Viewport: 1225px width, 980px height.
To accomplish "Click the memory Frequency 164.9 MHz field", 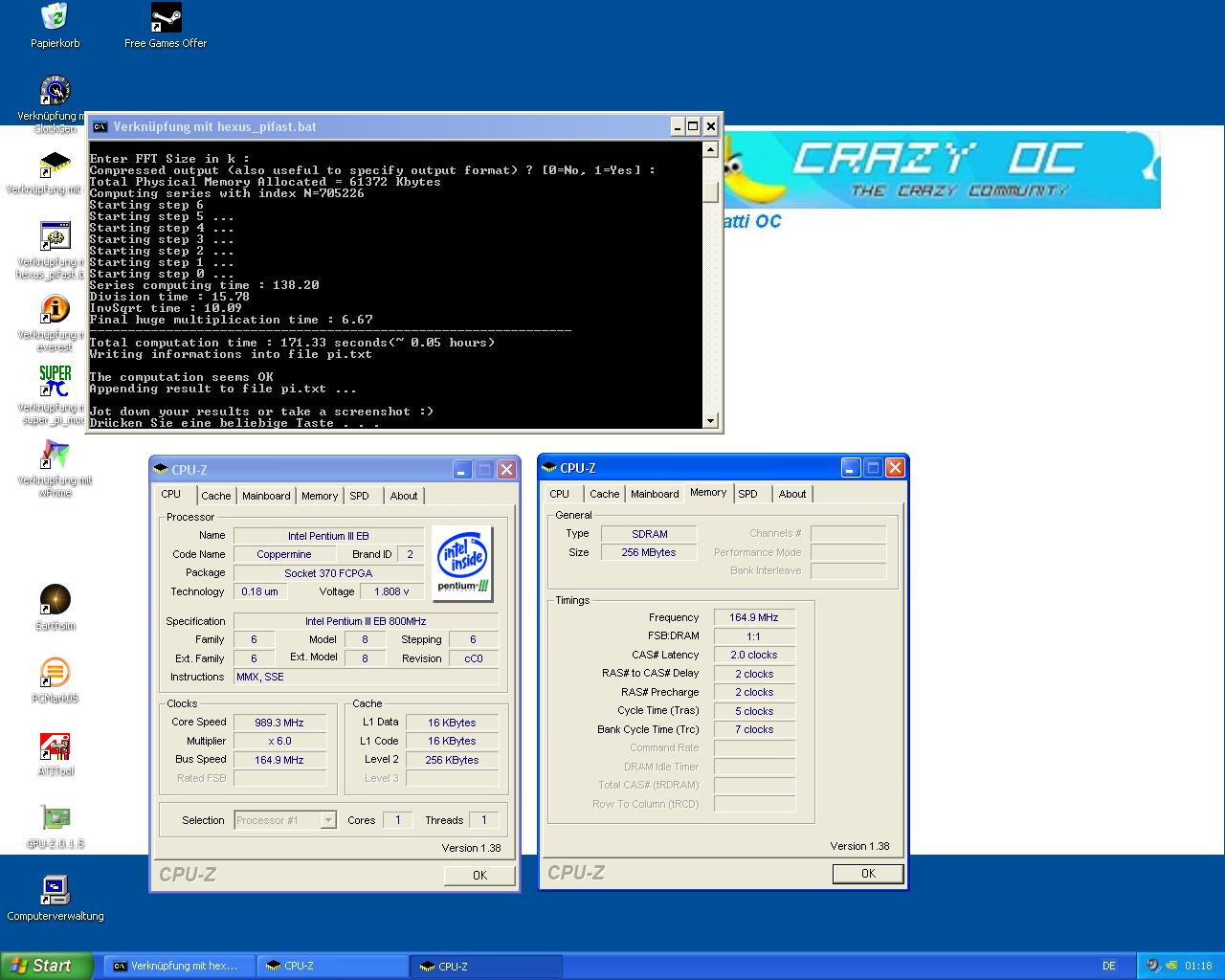I will 754,617.
